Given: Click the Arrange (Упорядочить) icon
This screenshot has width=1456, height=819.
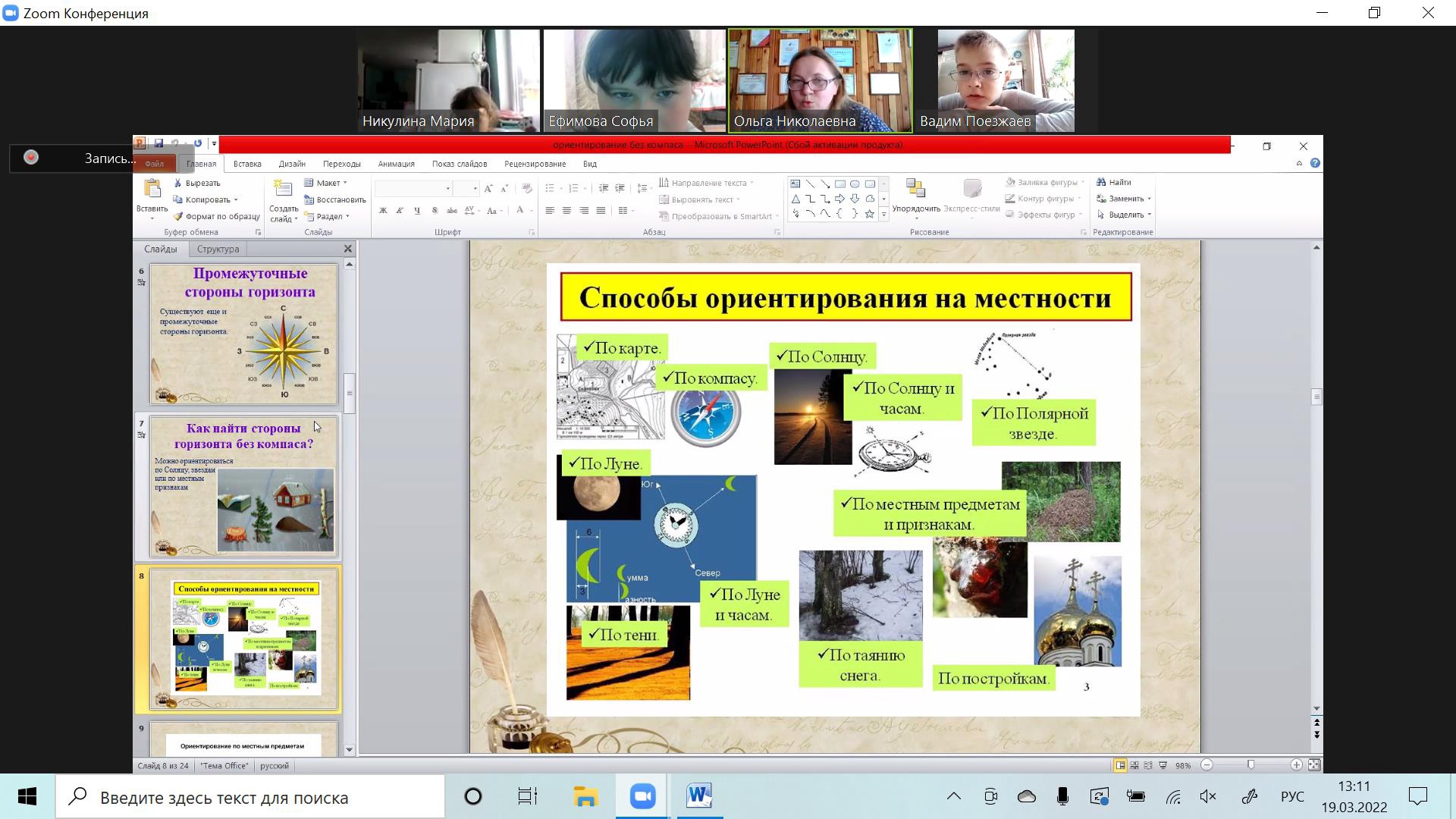Looking at the screenshot, I should [x=915, y=190].
